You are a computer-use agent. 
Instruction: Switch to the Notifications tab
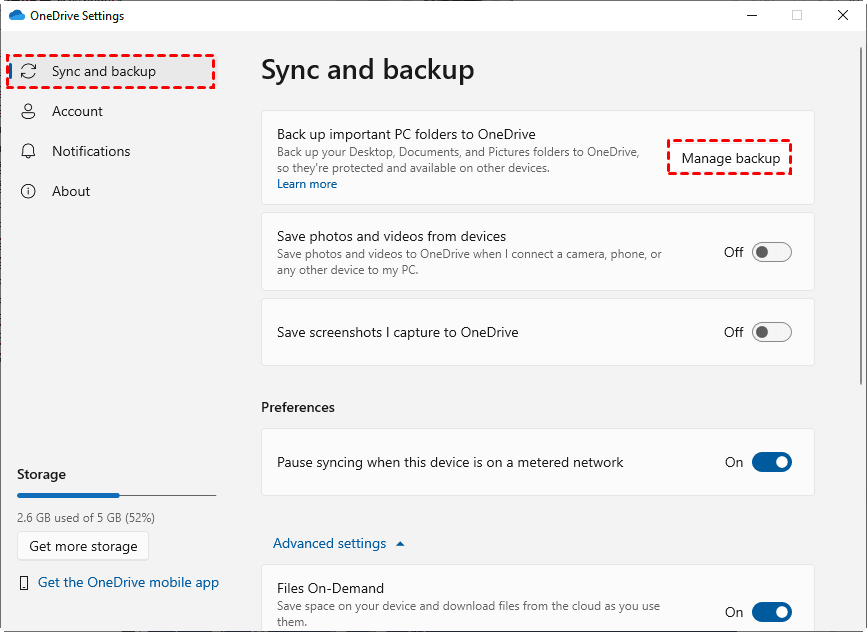[91, 152]
